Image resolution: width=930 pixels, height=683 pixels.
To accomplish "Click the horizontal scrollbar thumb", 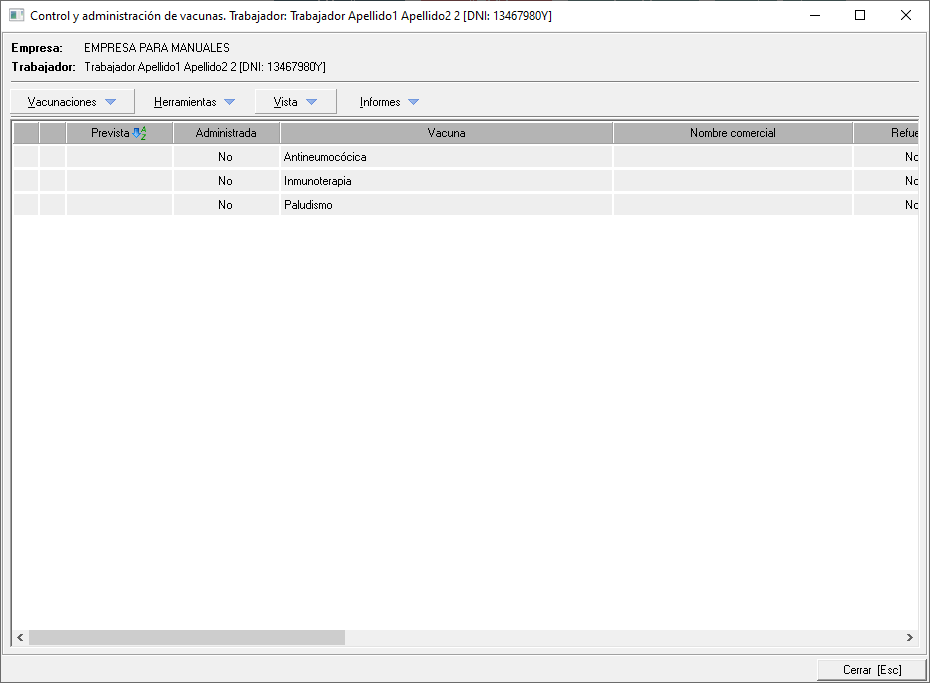I will tap(186, 637).
